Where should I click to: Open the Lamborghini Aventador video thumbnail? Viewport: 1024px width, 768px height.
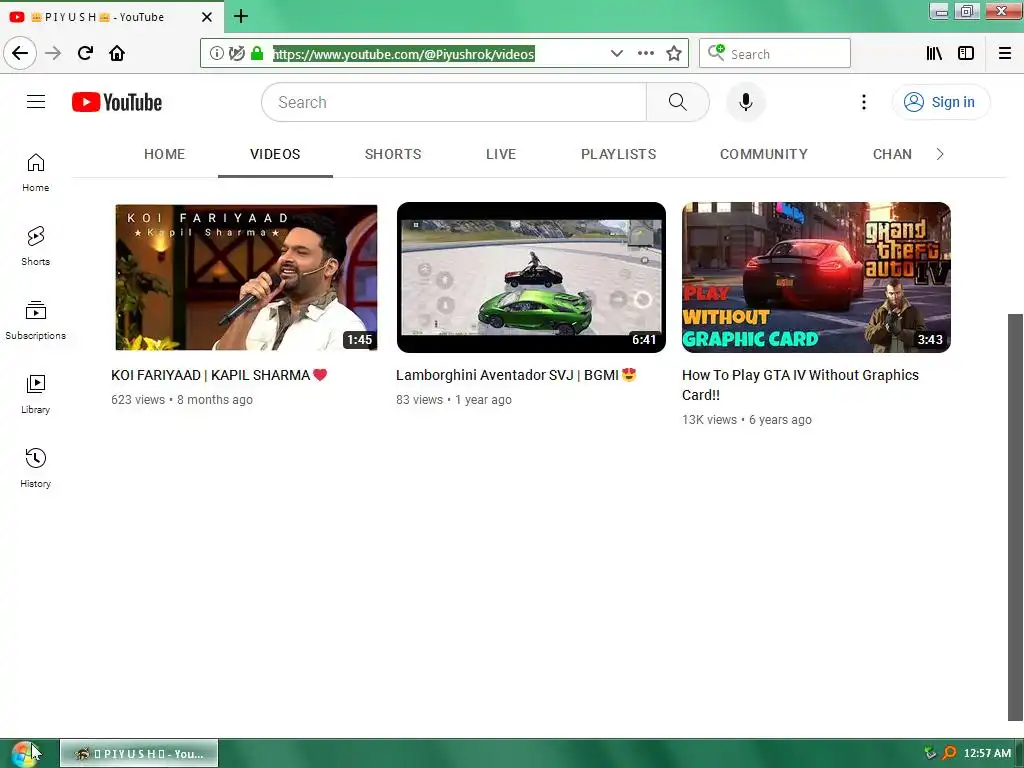coord(531,278)
